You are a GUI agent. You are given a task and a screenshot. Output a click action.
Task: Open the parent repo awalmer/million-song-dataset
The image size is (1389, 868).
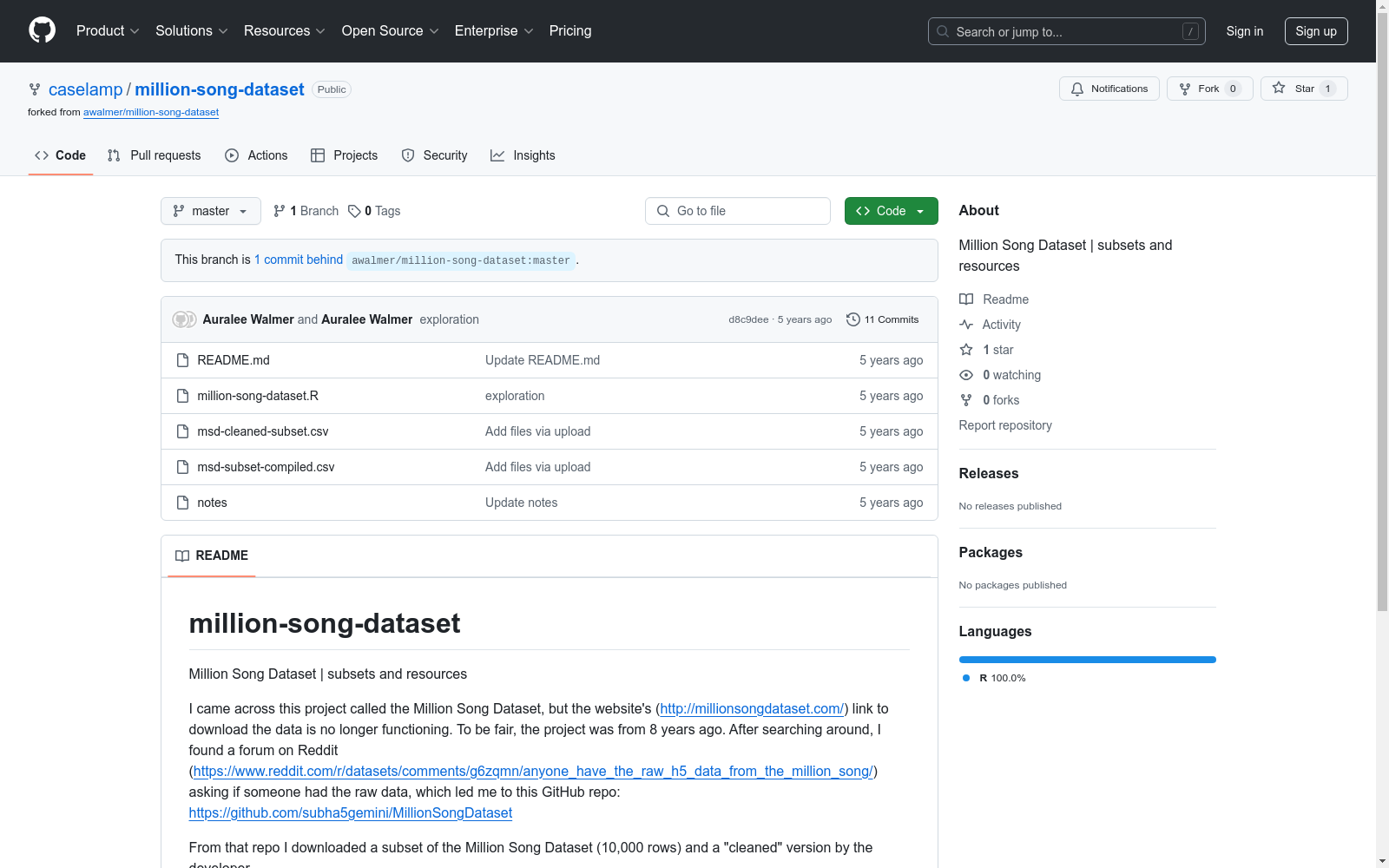click(151, 112)
